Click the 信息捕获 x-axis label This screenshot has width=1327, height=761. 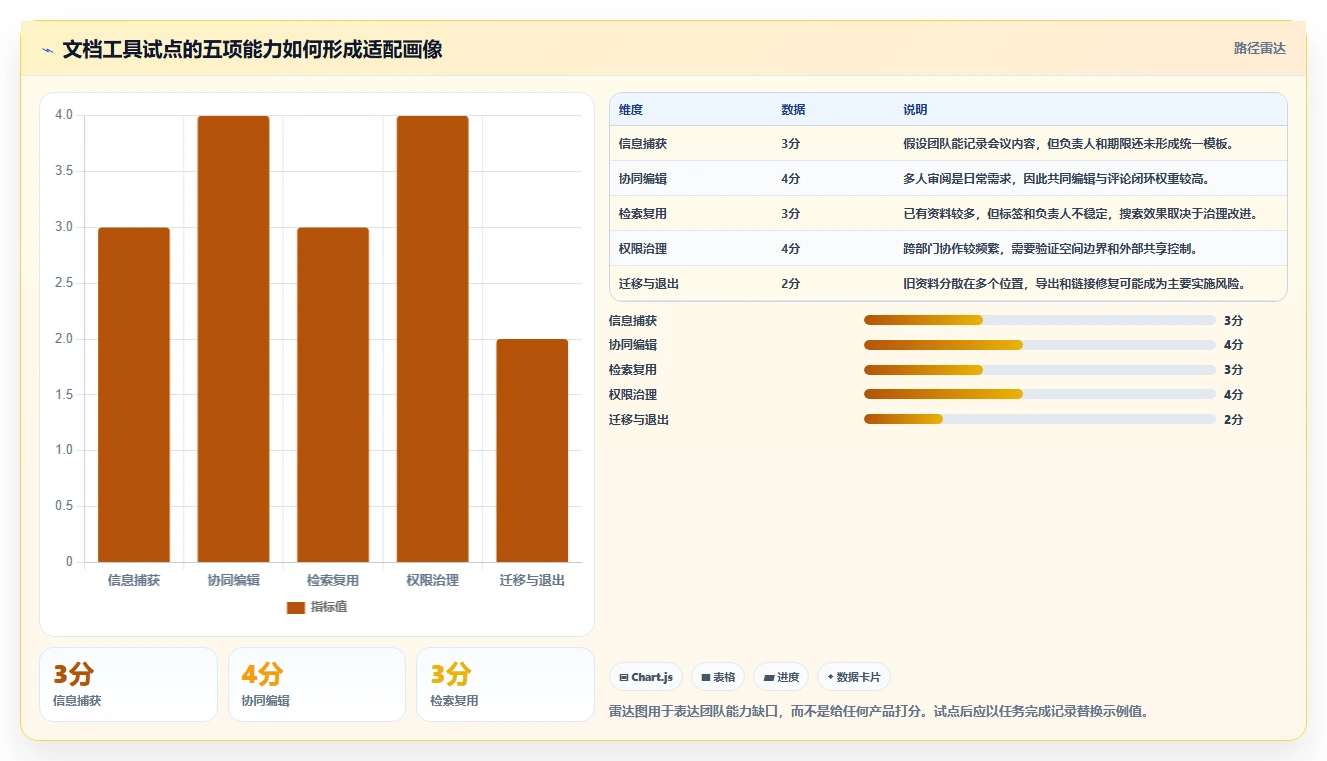point(134,580)
